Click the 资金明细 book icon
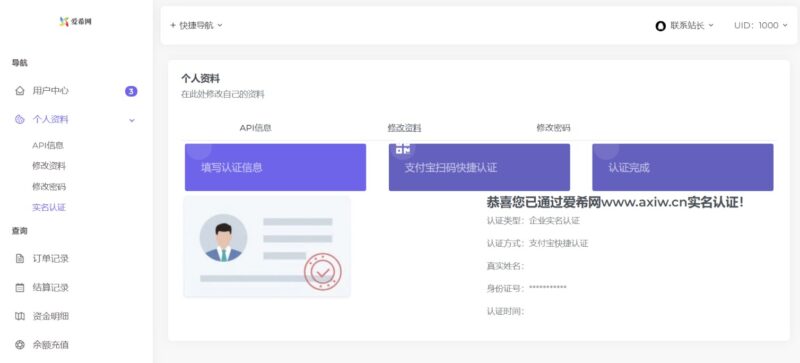Screen dimensions: 800x363 (19, 317)
